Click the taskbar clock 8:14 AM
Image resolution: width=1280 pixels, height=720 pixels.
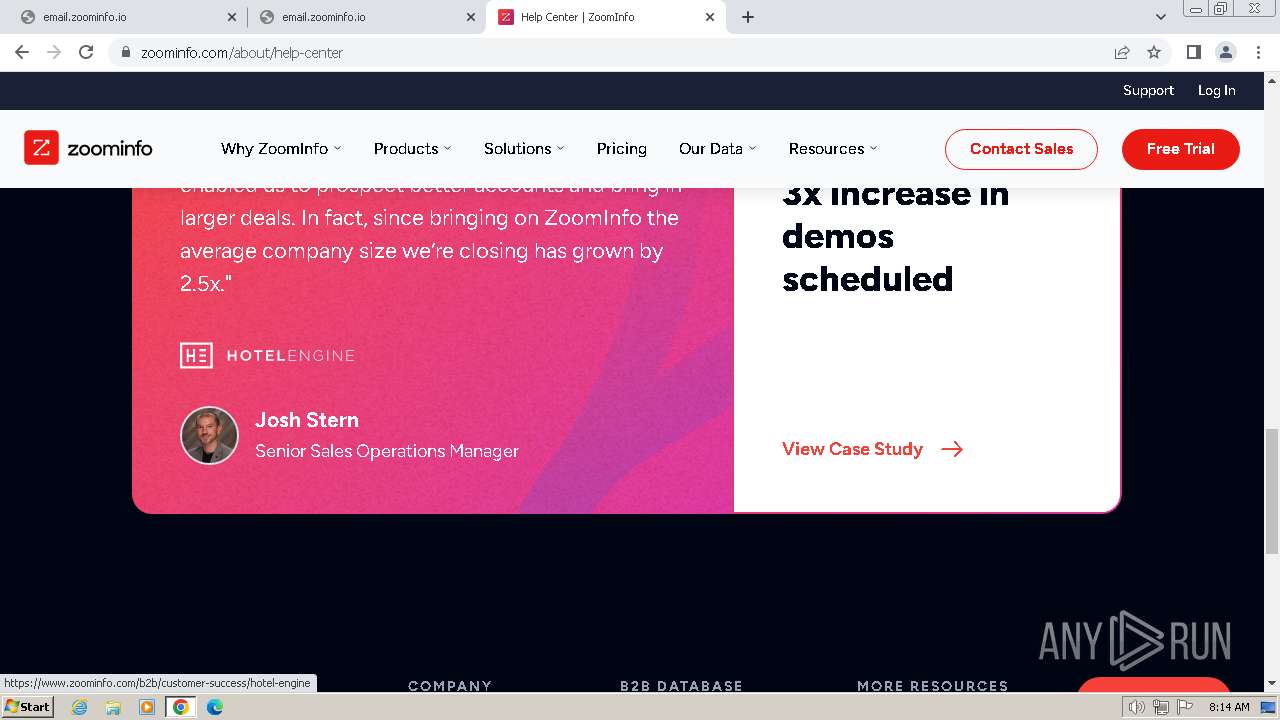click(x=1229, y=707)
